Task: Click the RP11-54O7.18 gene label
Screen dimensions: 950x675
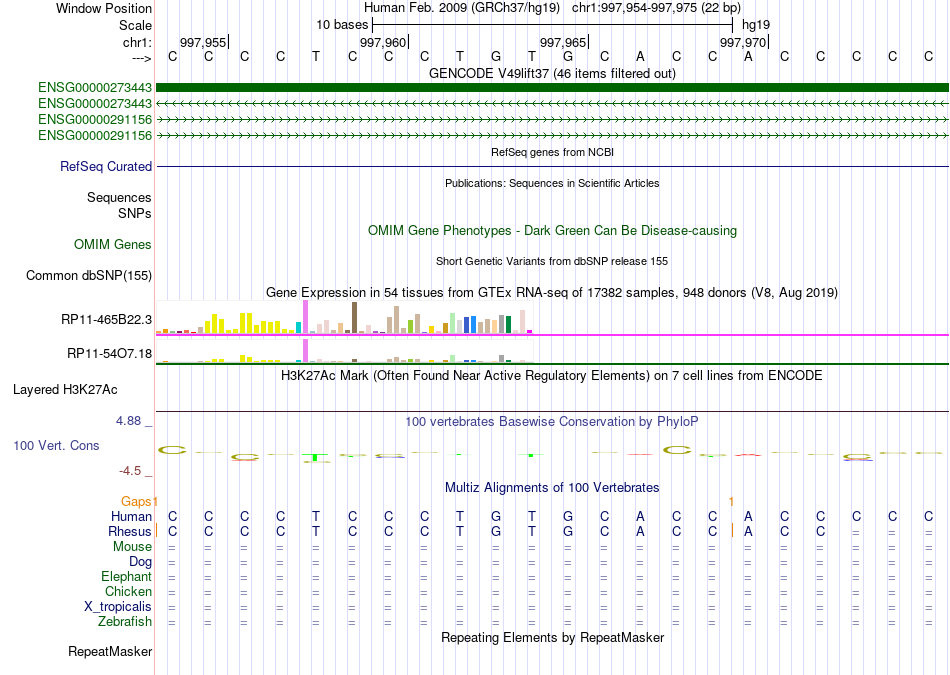Action: 110,353
